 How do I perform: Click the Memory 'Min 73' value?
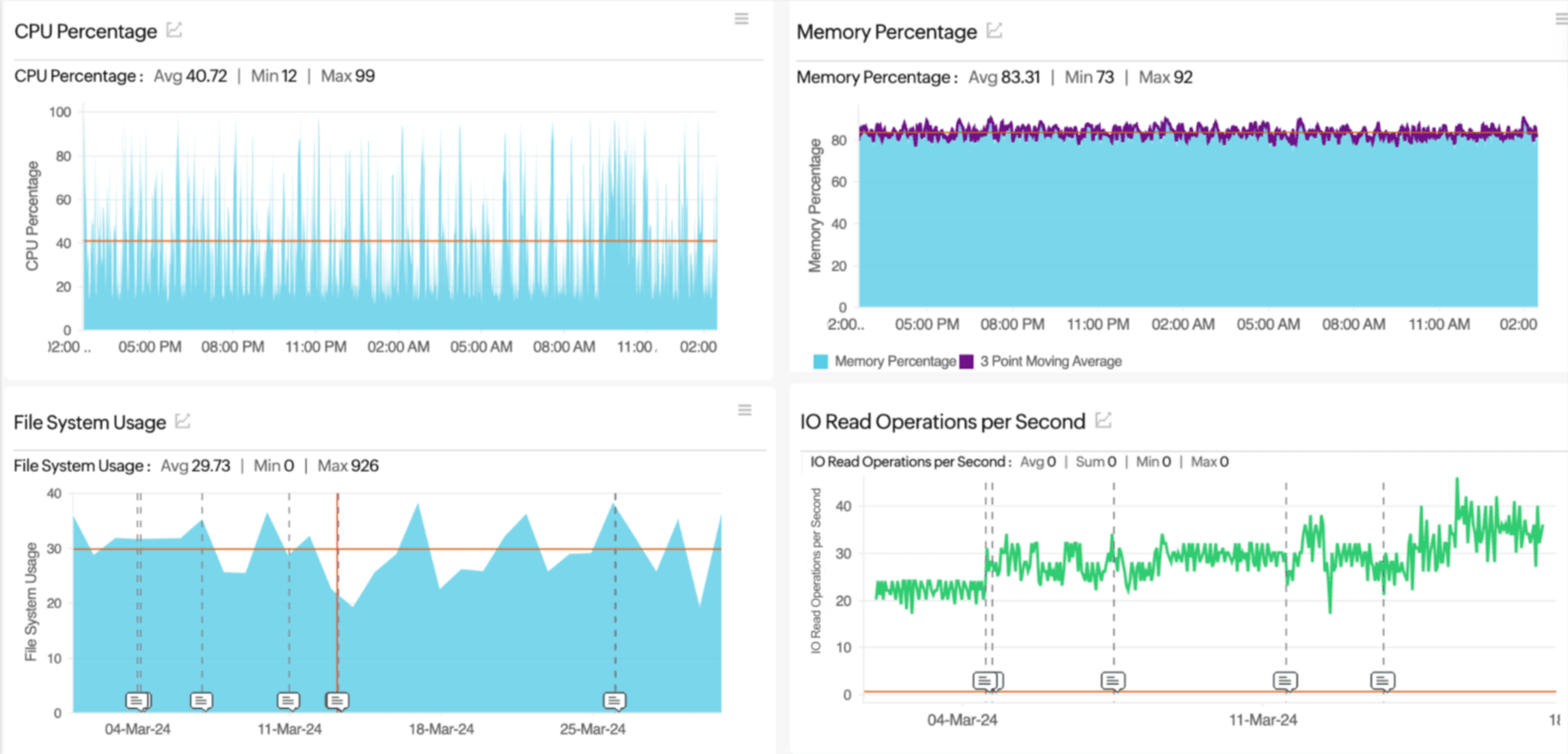tap(1090, 77)
